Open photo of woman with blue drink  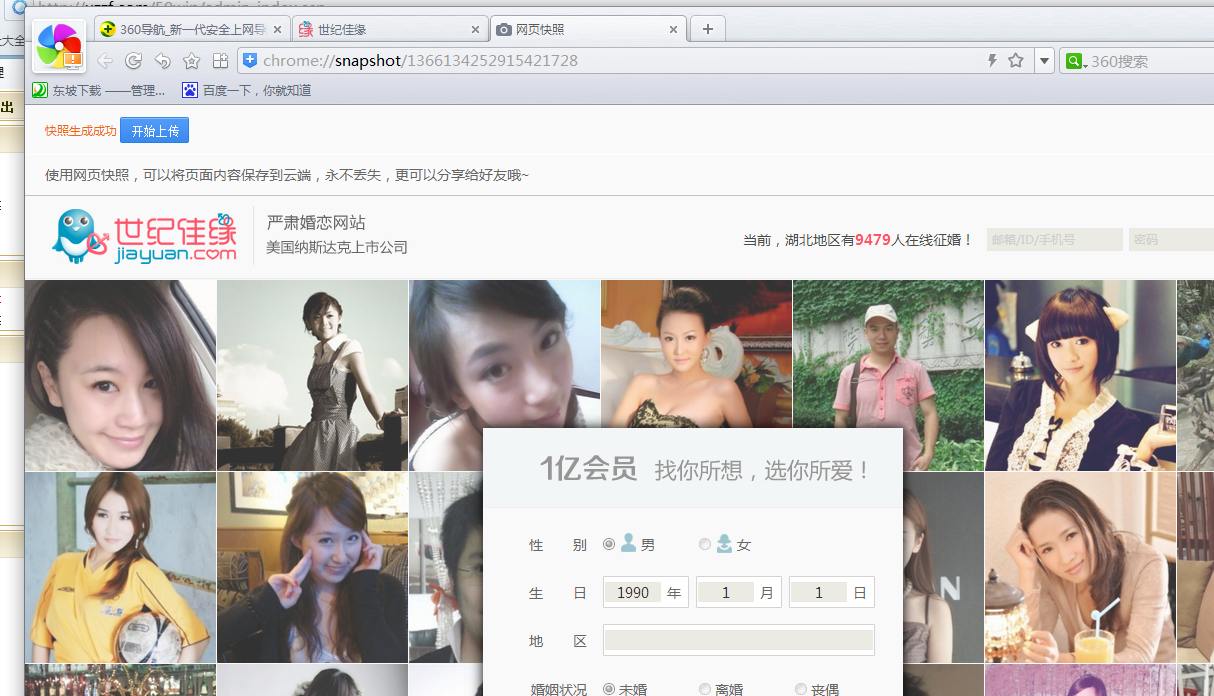point(1080,567)
